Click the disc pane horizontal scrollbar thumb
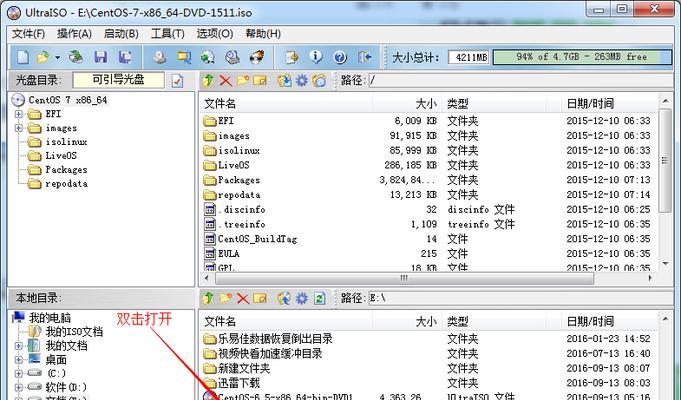The image size is (681, 400). [x=403, y=278]
